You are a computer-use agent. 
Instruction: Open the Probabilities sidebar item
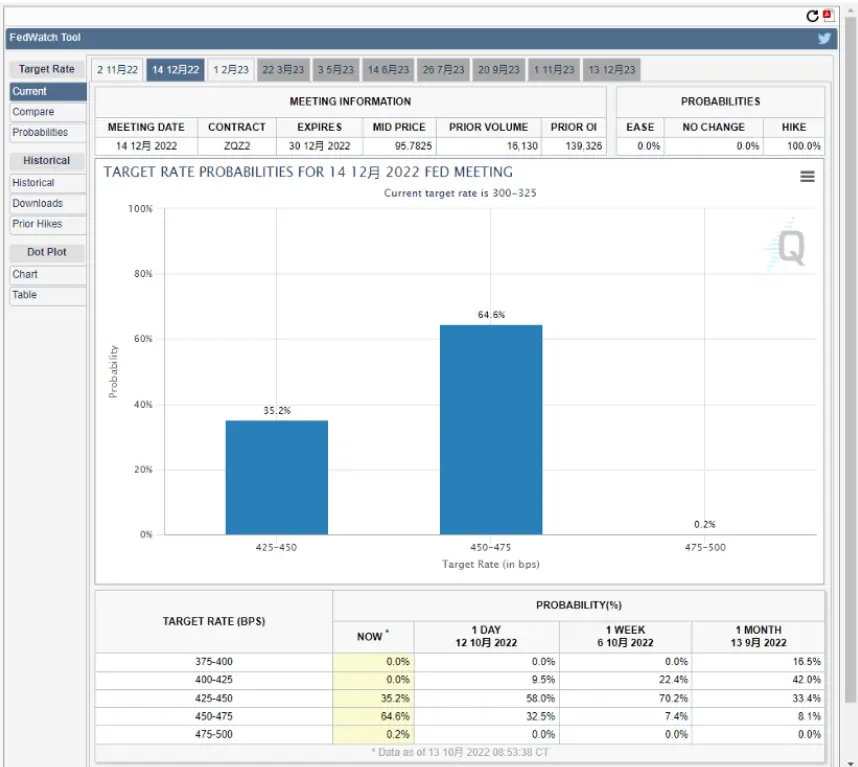tap(48, 132)
